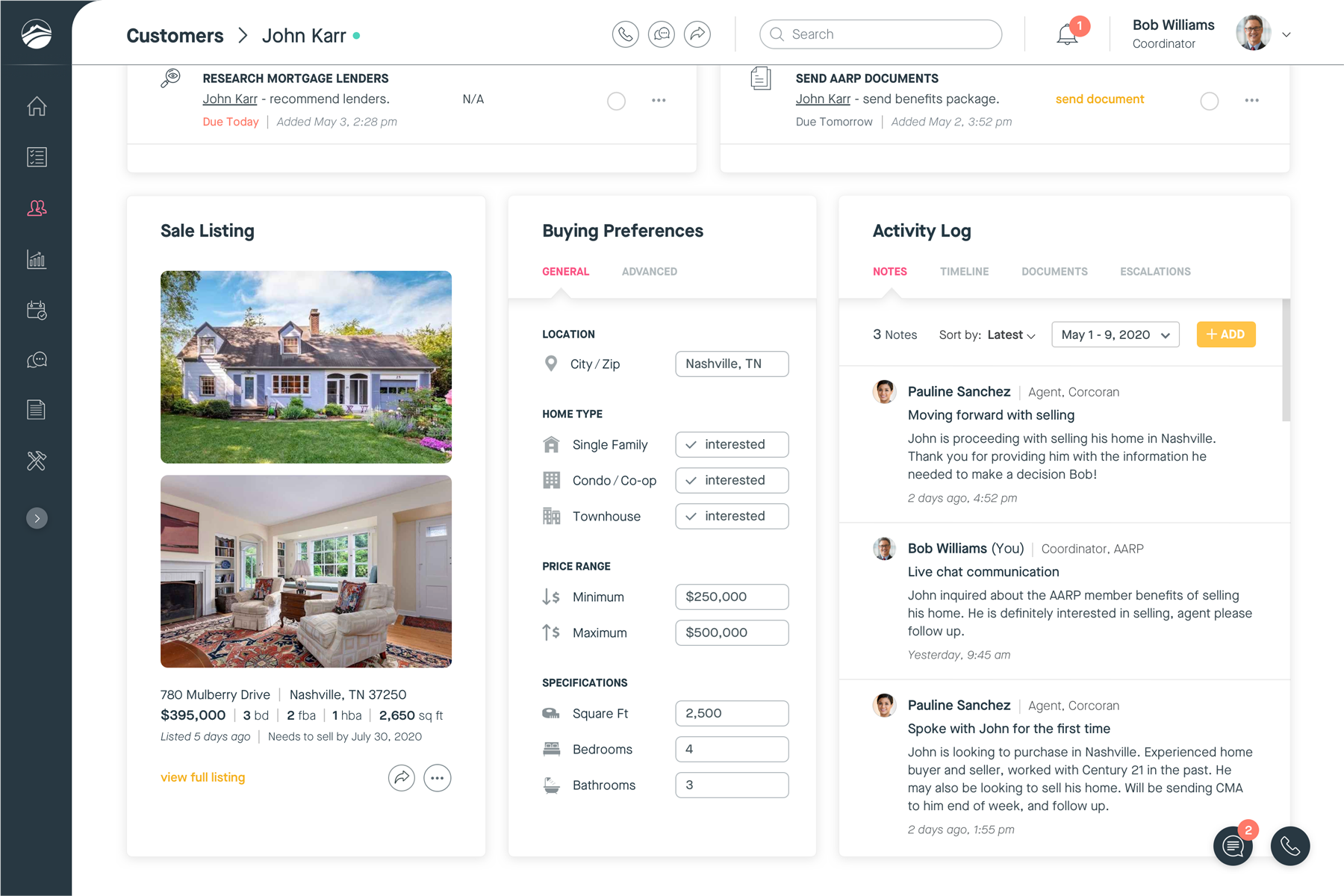Click the notifications bell icon
This screenshot has width=1344, height=896.
1067,34
